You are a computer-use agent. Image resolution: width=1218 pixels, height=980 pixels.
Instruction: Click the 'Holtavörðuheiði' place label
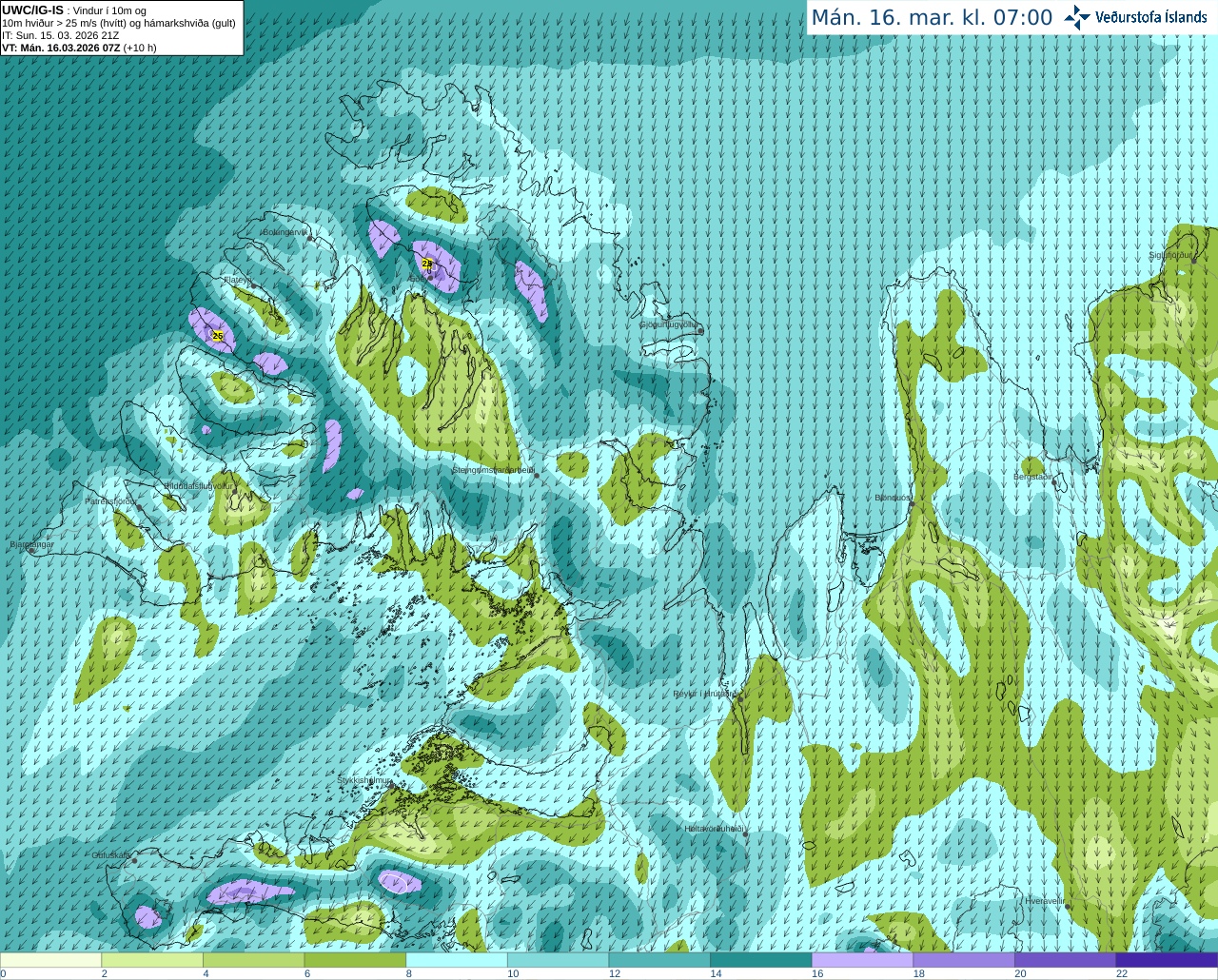[714, 829]
